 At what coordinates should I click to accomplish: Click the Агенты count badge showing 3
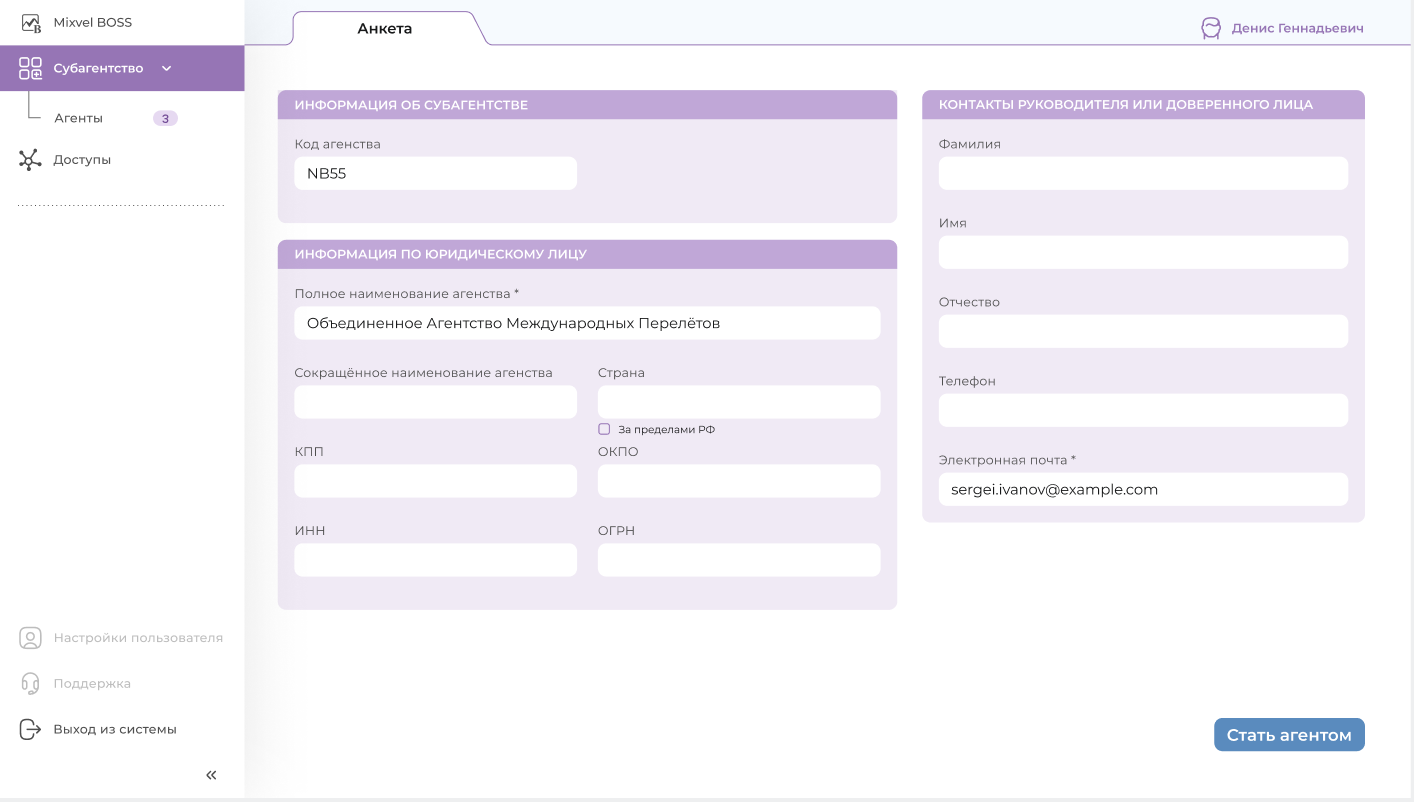coord(165,118)
